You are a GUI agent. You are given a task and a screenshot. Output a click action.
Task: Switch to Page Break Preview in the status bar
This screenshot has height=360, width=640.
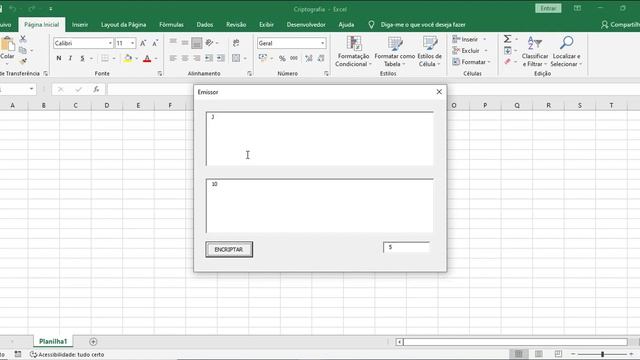coord(558,354)
